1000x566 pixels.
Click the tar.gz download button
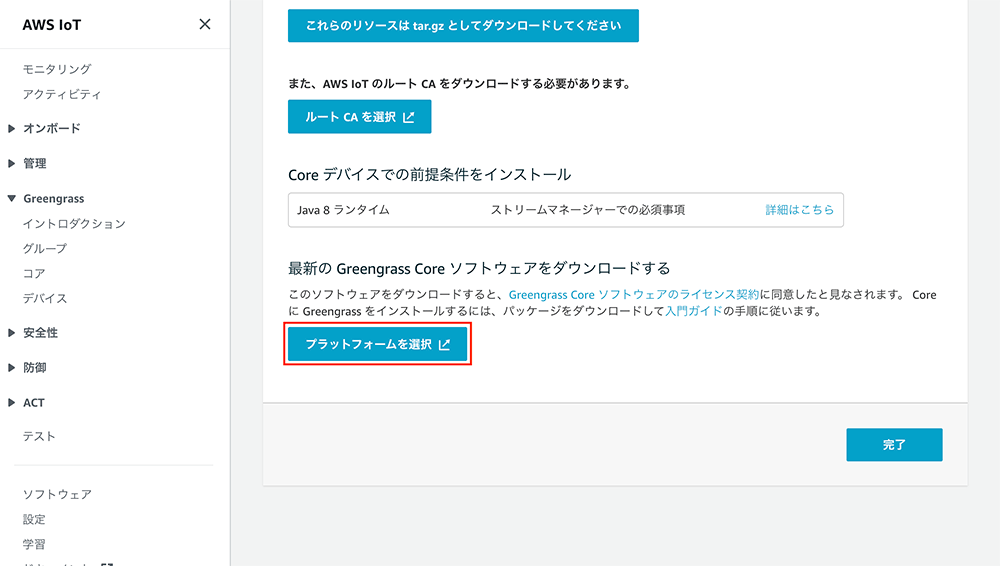(463, 26)
